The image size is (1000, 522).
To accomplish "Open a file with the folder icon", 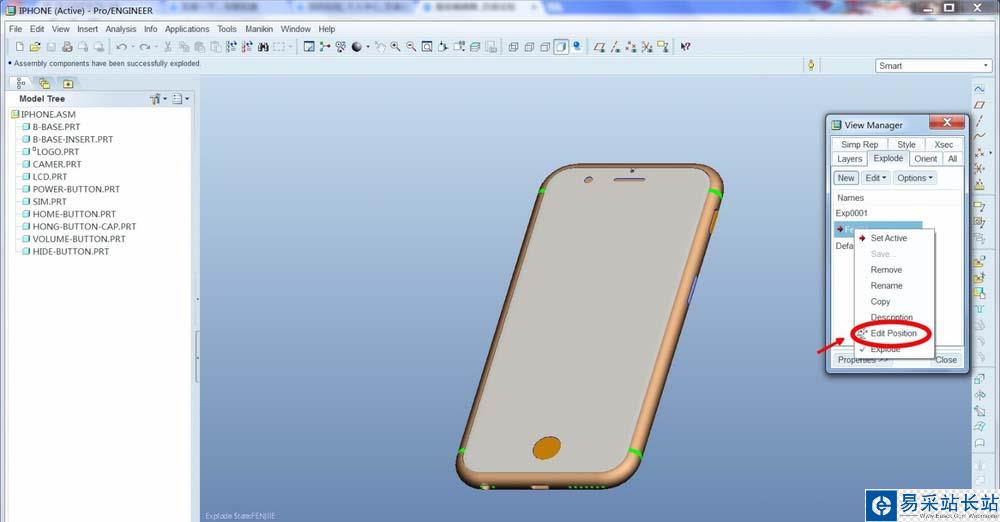I will [34, 47].
